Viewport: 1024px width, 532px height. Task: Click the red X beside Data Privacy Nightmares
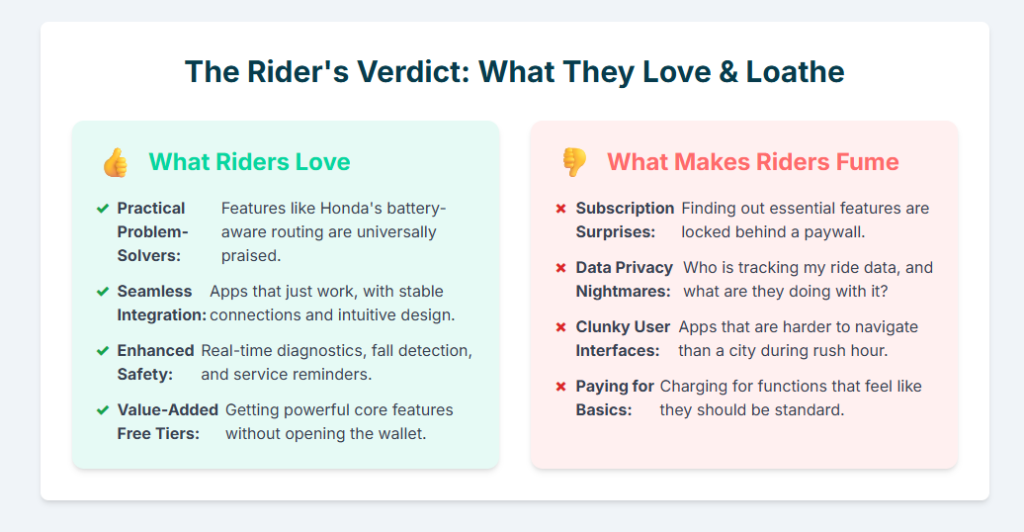[x=561, y=268]
